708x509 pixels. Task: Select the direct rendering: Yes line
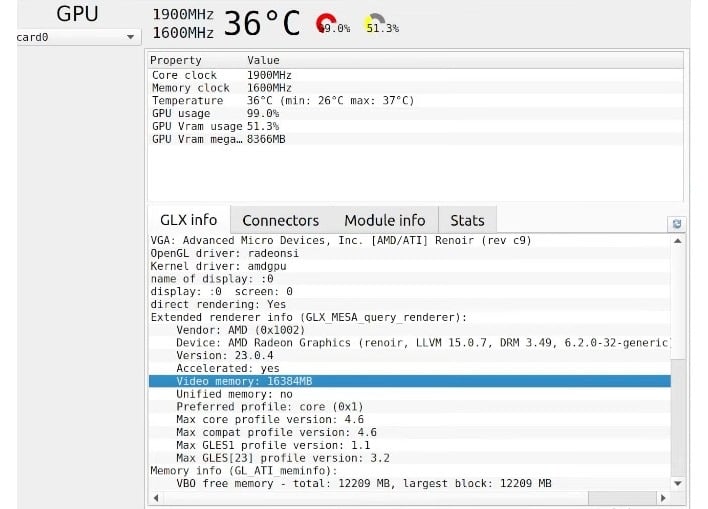(x=410, y=304)
